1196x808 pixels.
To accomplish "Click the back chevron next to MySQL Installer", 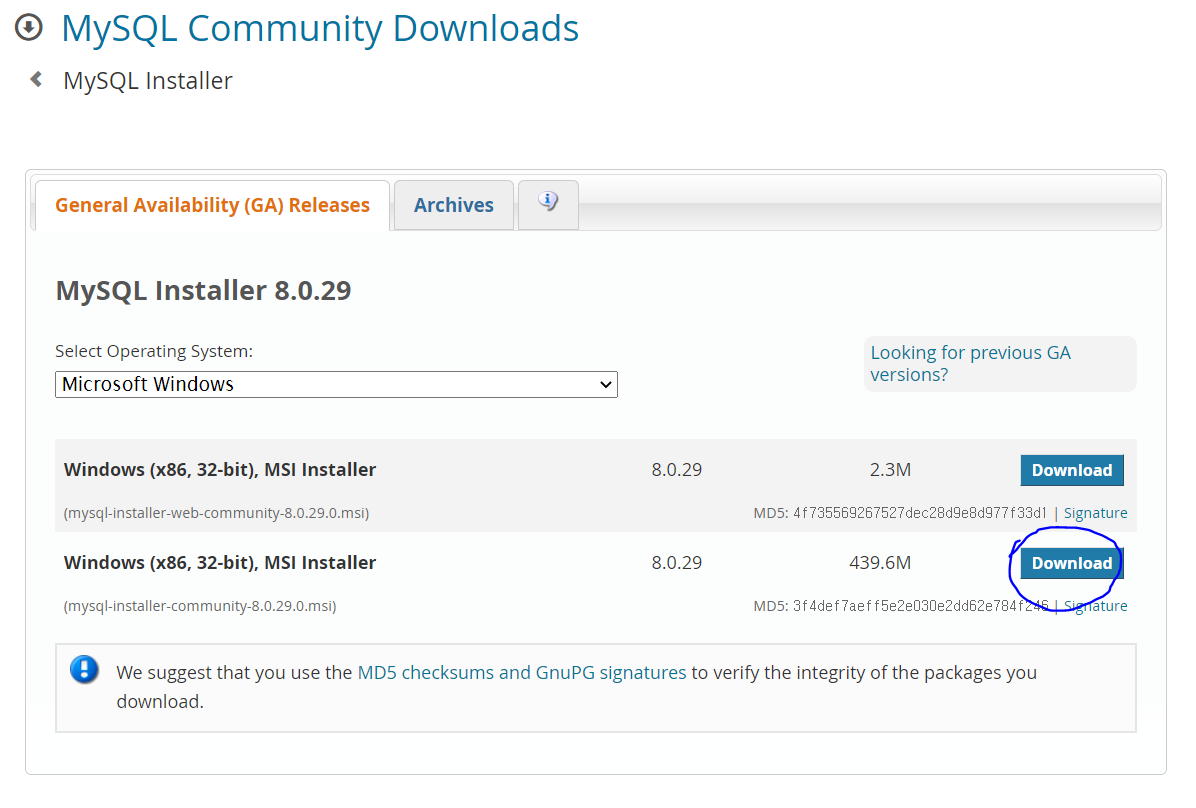I will pyautogui.click(x=36, y=79).
